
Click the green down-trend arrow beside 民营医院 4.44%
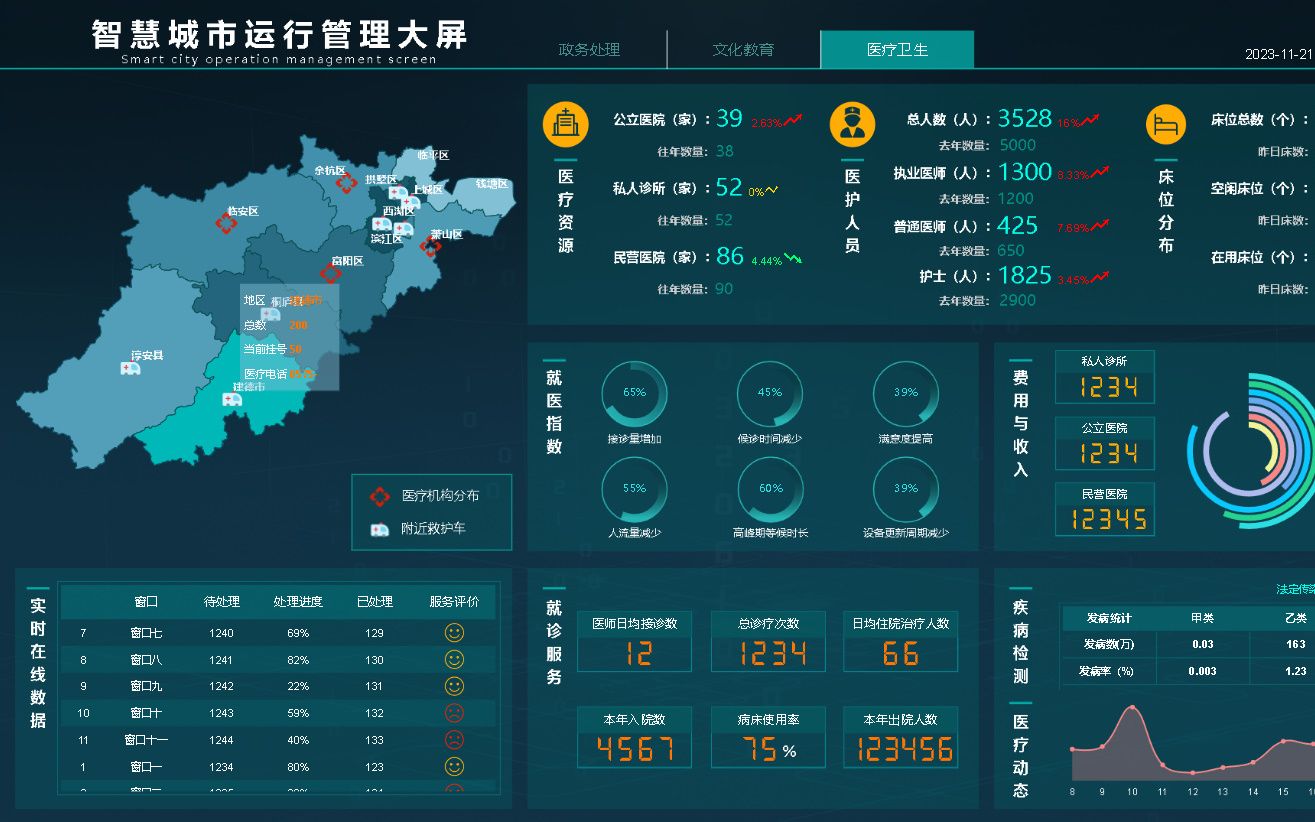(x=793, y=258)
